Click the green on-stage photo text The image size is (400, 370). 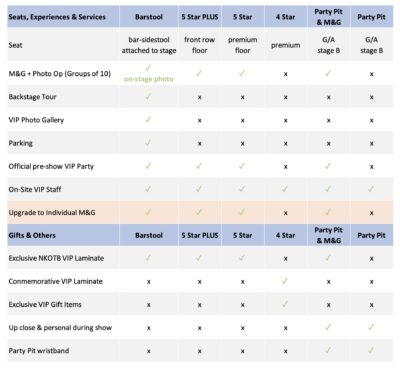(x=149, y=79)
